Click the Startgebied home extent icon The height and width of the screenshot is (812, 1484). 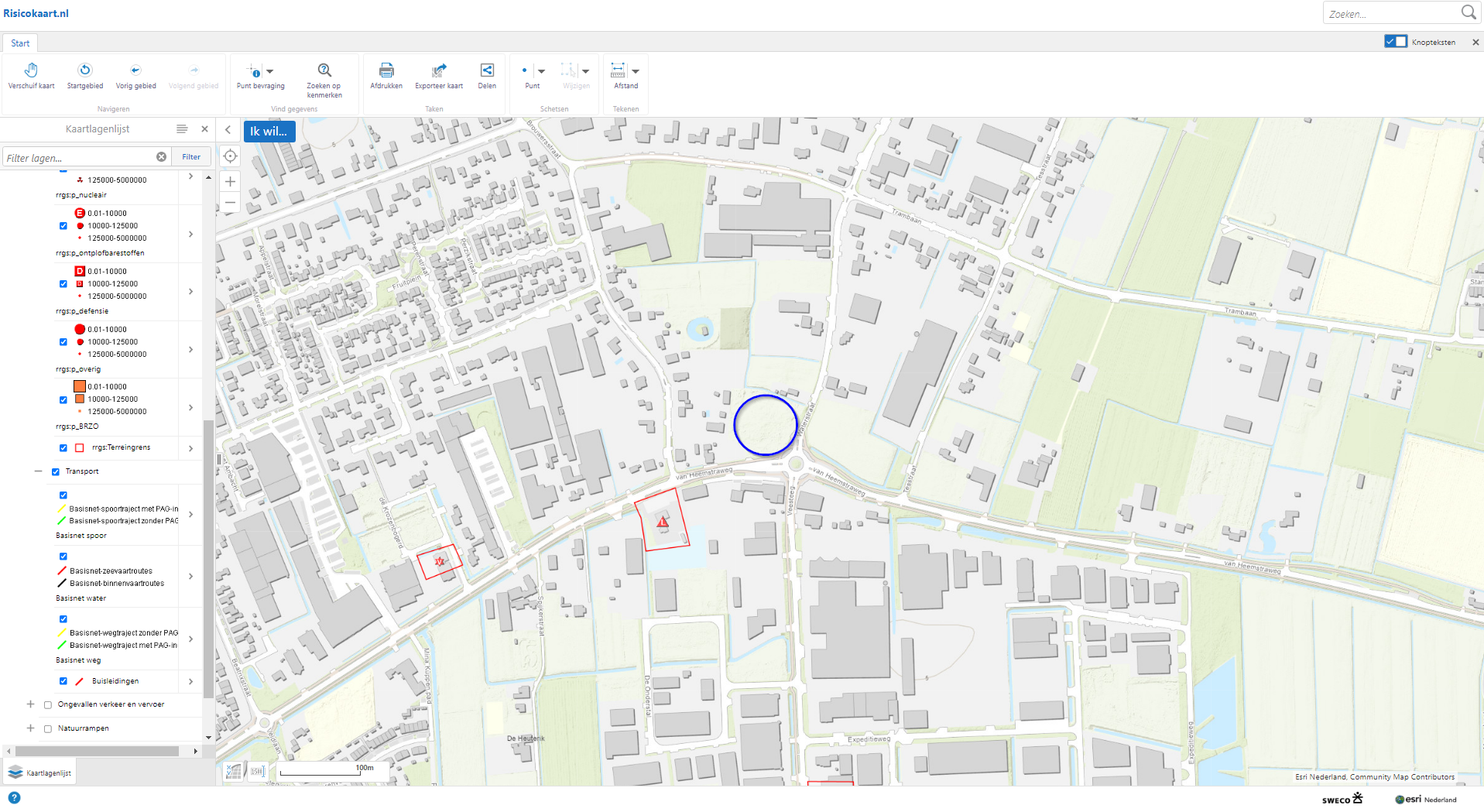pyautogui.click(x=85, y=70)
